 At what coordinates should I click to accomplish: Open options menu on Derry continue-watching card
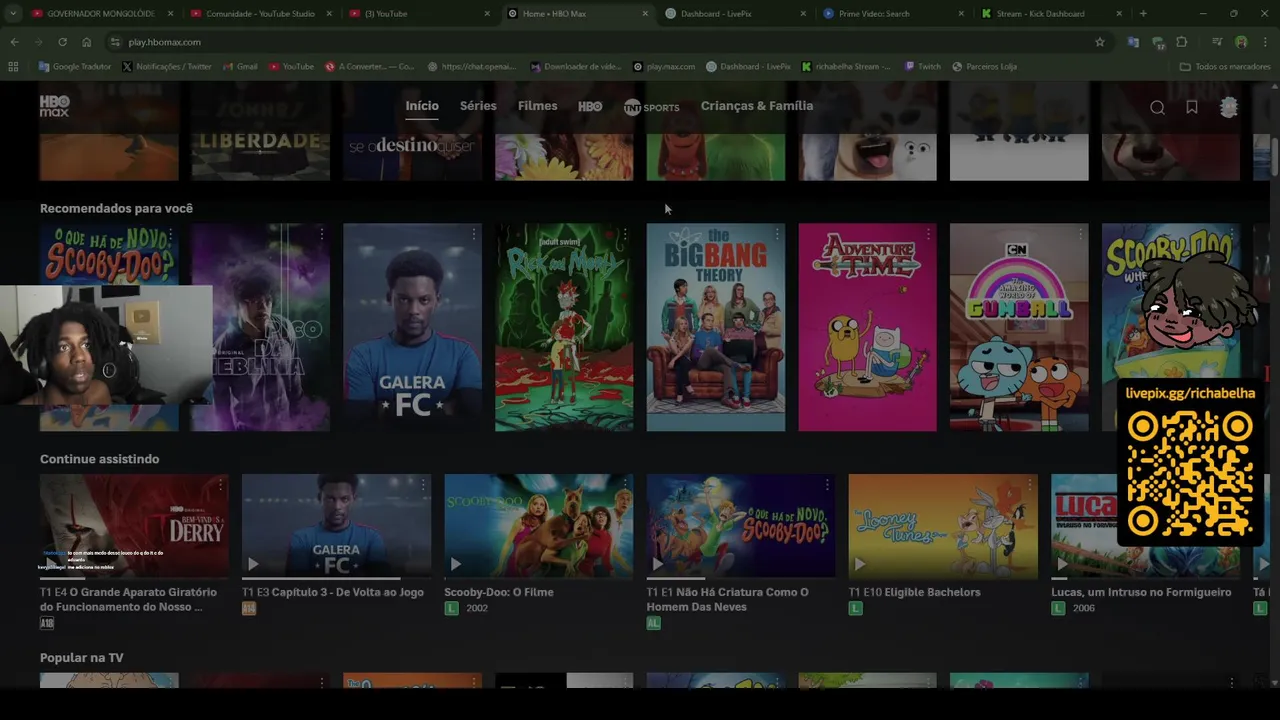pyautogui.click(x=221, y=485)
